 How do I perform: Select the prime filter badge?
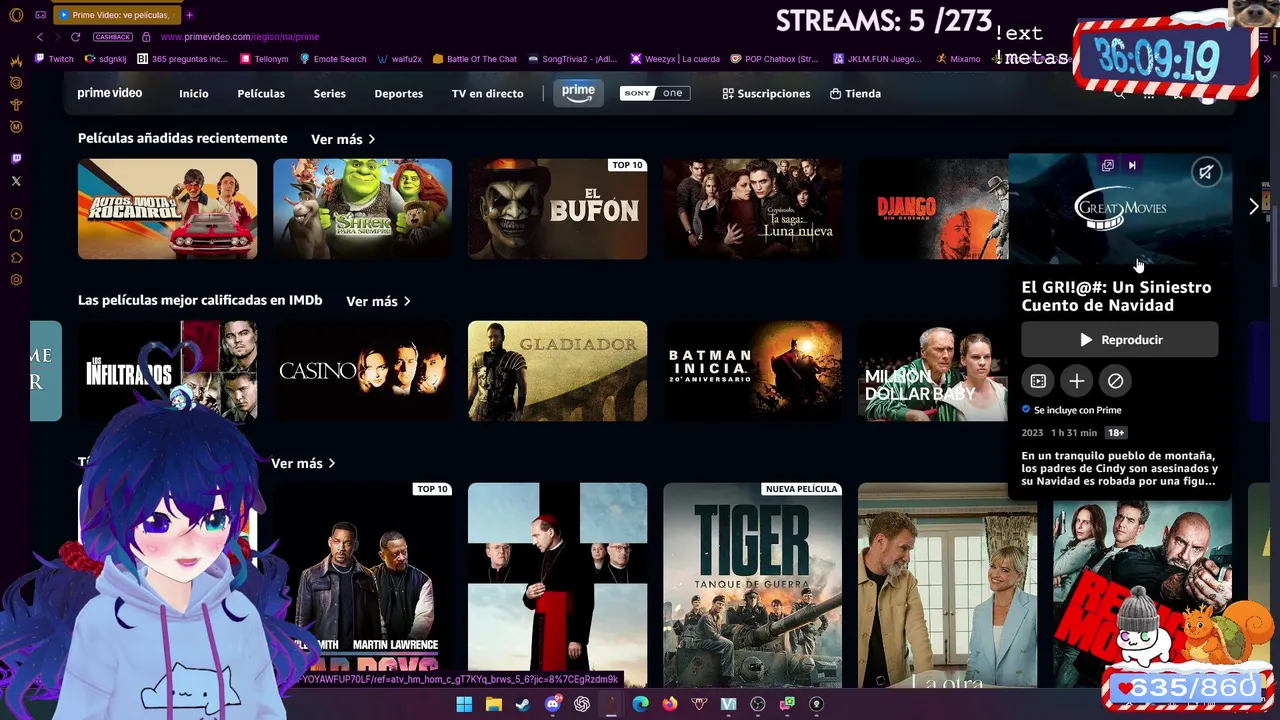(578, 93)
